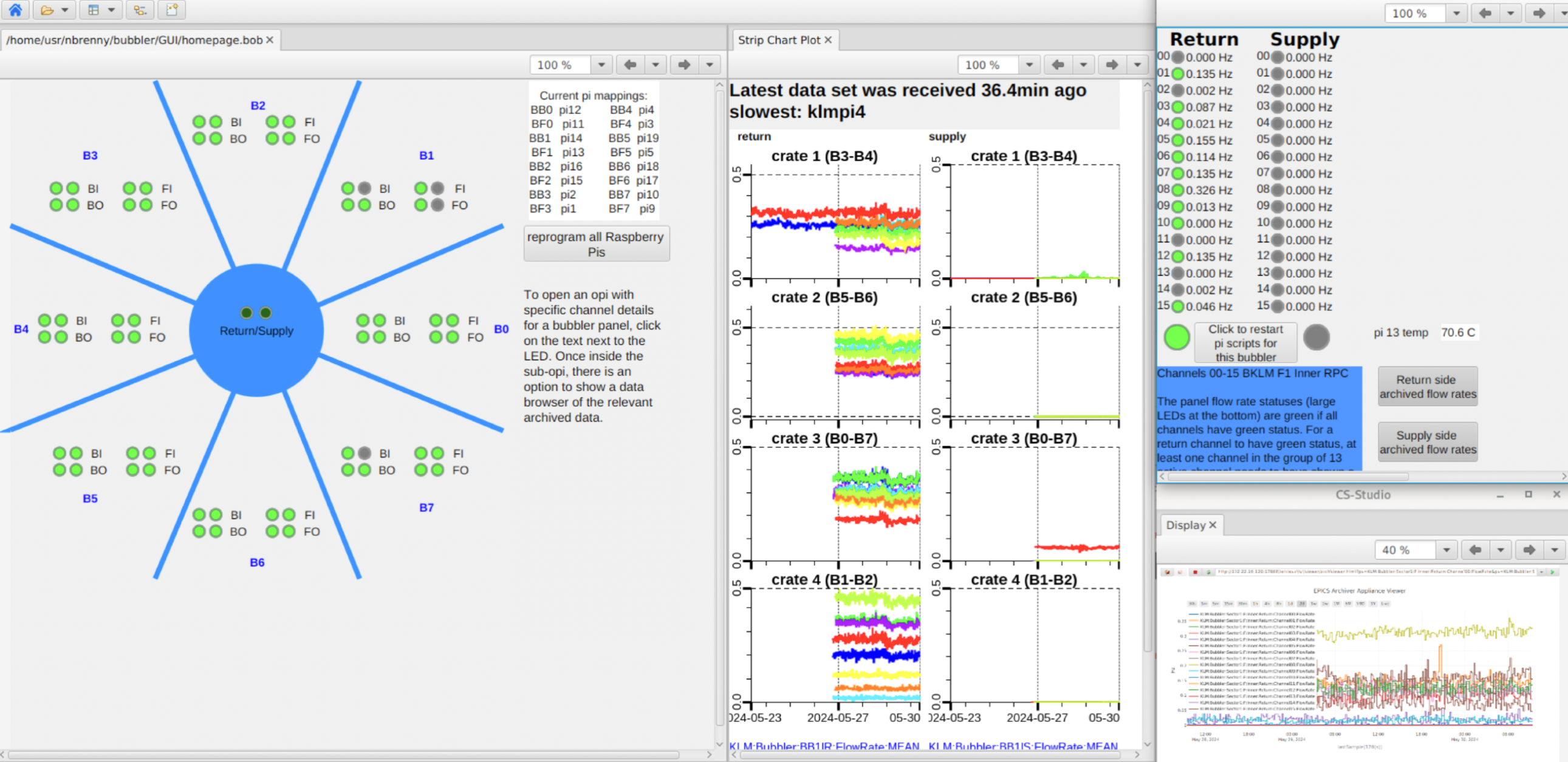Navigate forward in the Return/Supply channel window
1568x762 pixels.
[1539, 13]
